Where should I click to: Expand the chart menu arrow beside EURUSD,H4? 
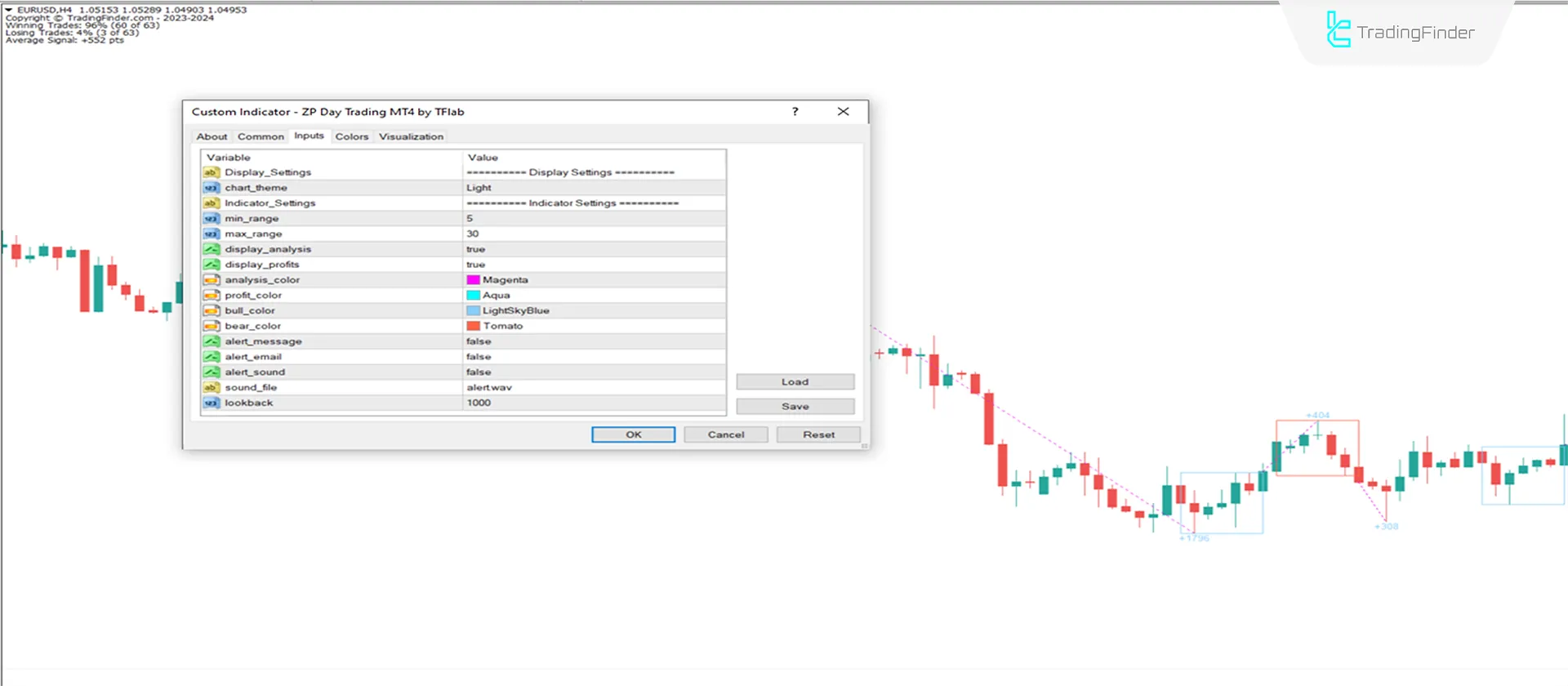(x=9, y=10)
